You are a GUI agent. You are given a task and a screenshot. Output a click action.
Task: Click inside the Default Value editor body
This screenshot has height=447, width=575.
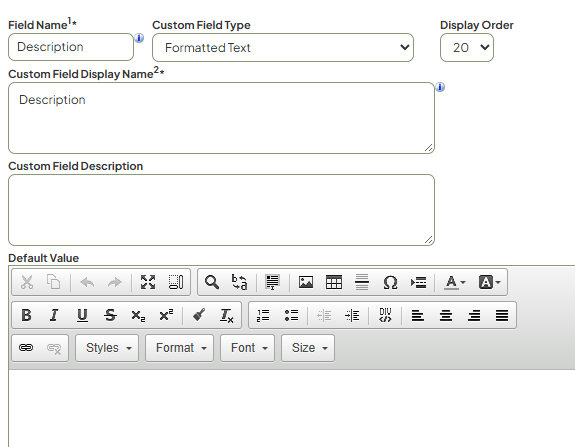292,408
